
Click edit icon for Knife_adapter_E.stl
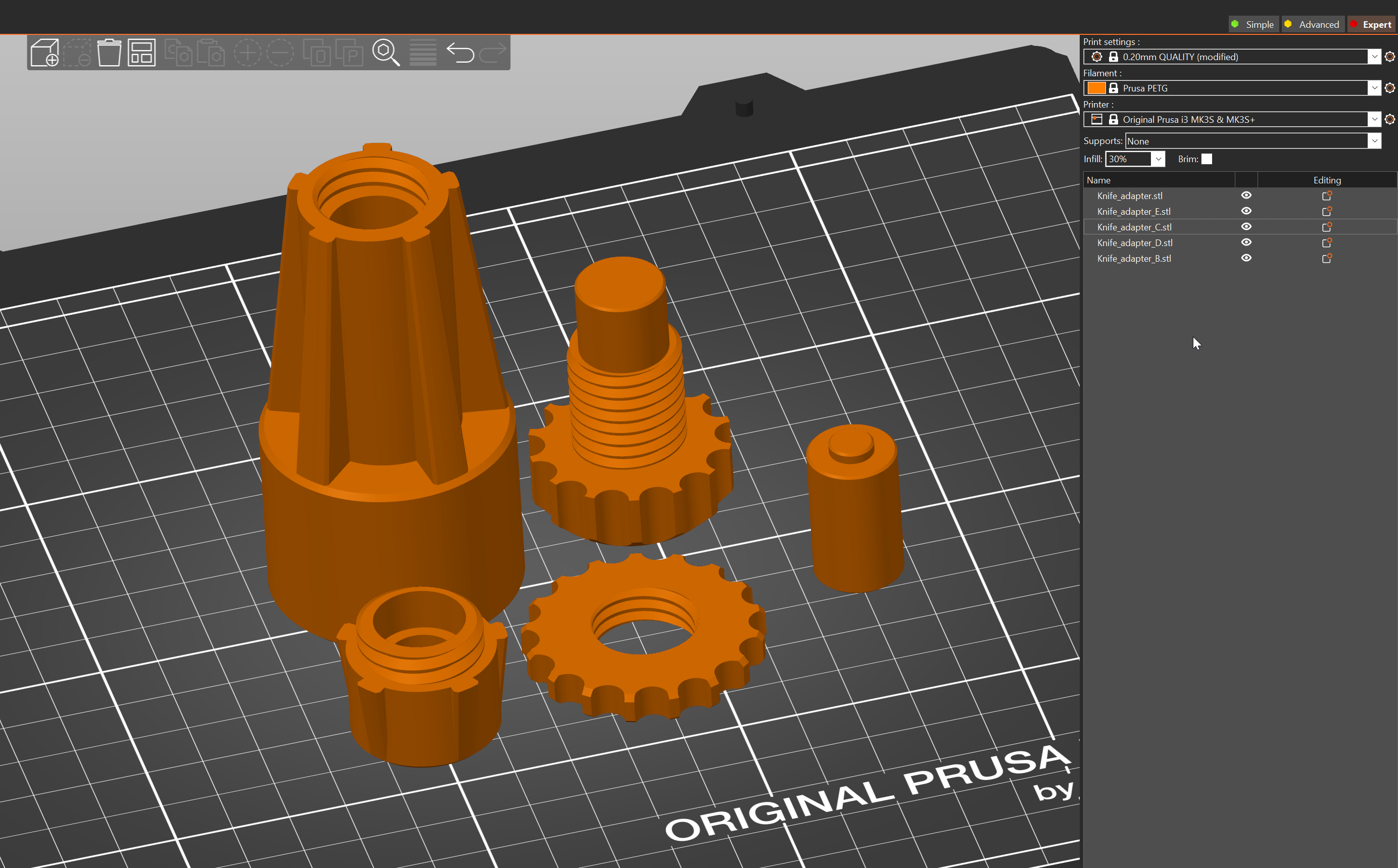point(1326,211)
